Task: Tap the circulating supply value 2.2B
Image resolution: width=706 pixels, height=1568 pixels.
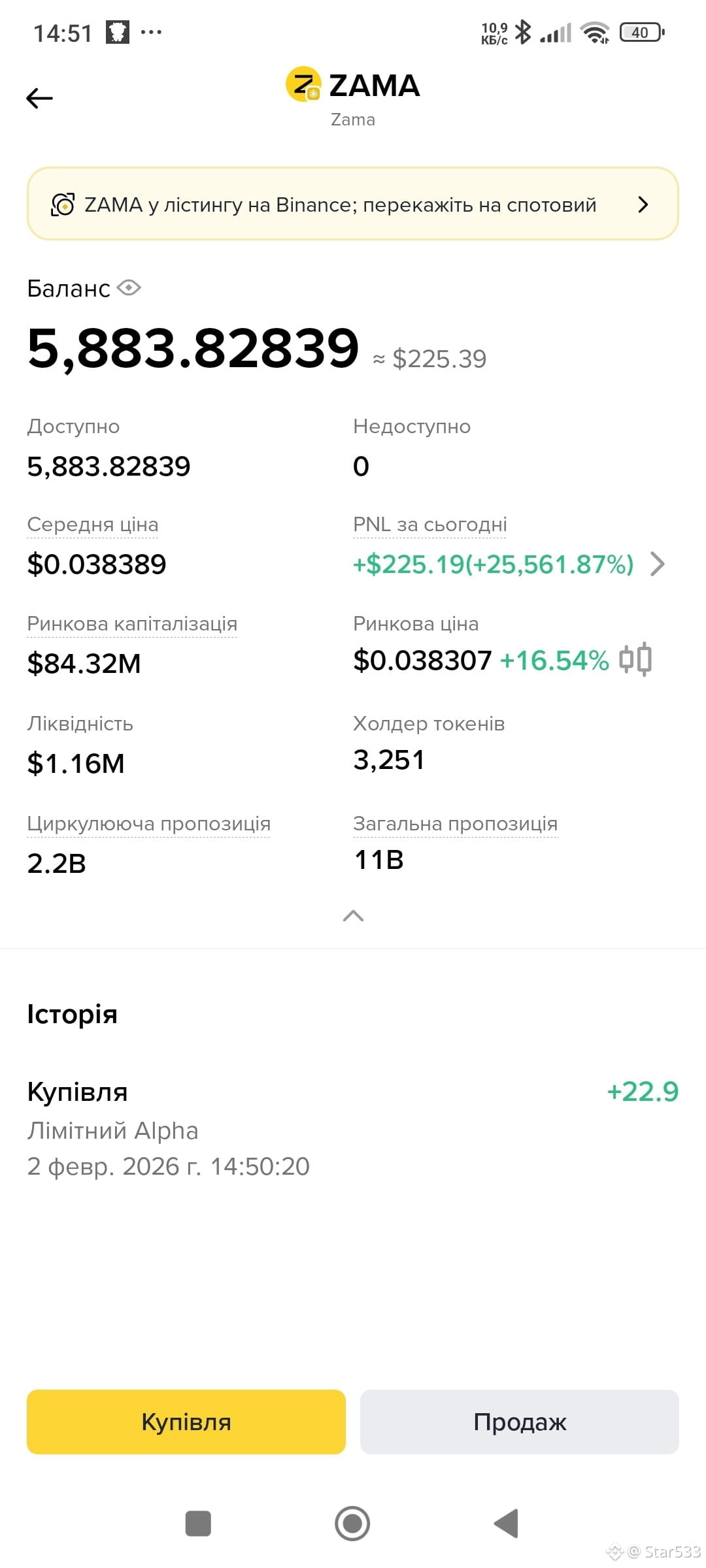Action: [57, 864]
